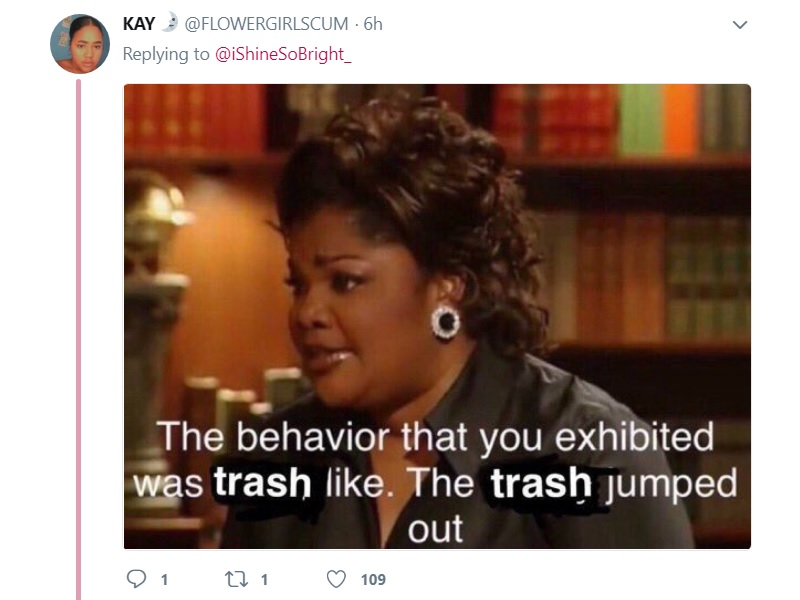
Task: Click the "Replying to" label text
Action: pos(166,54)
